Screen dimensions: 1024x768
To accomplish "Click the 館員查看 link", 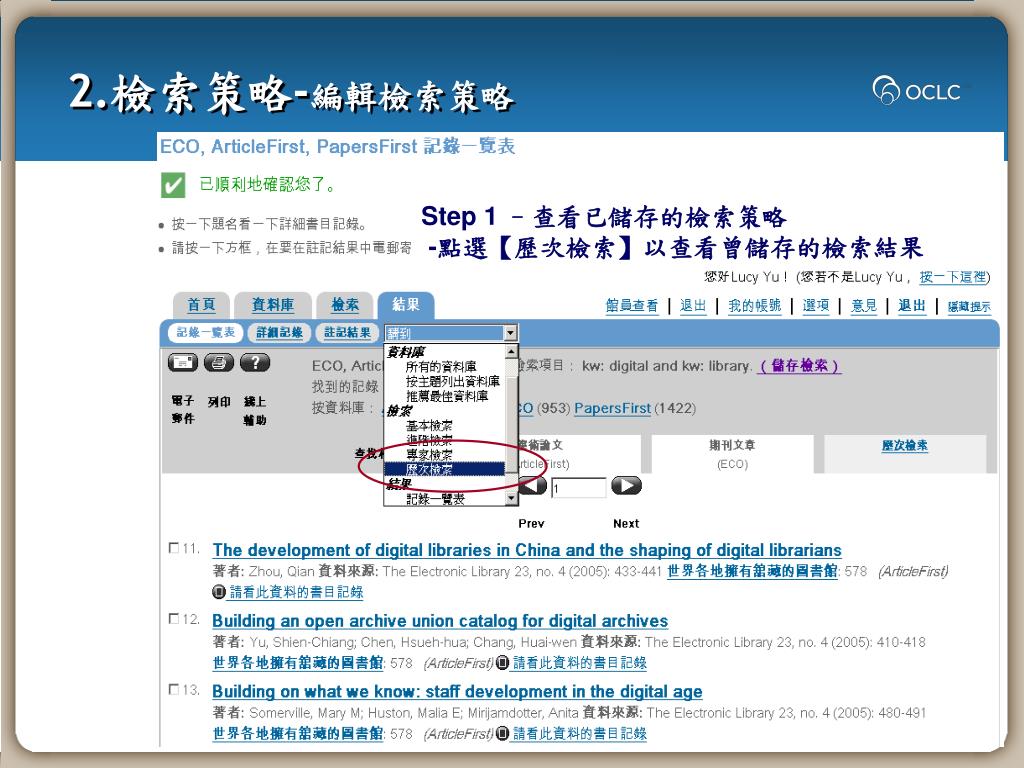I will pos(632,306).
